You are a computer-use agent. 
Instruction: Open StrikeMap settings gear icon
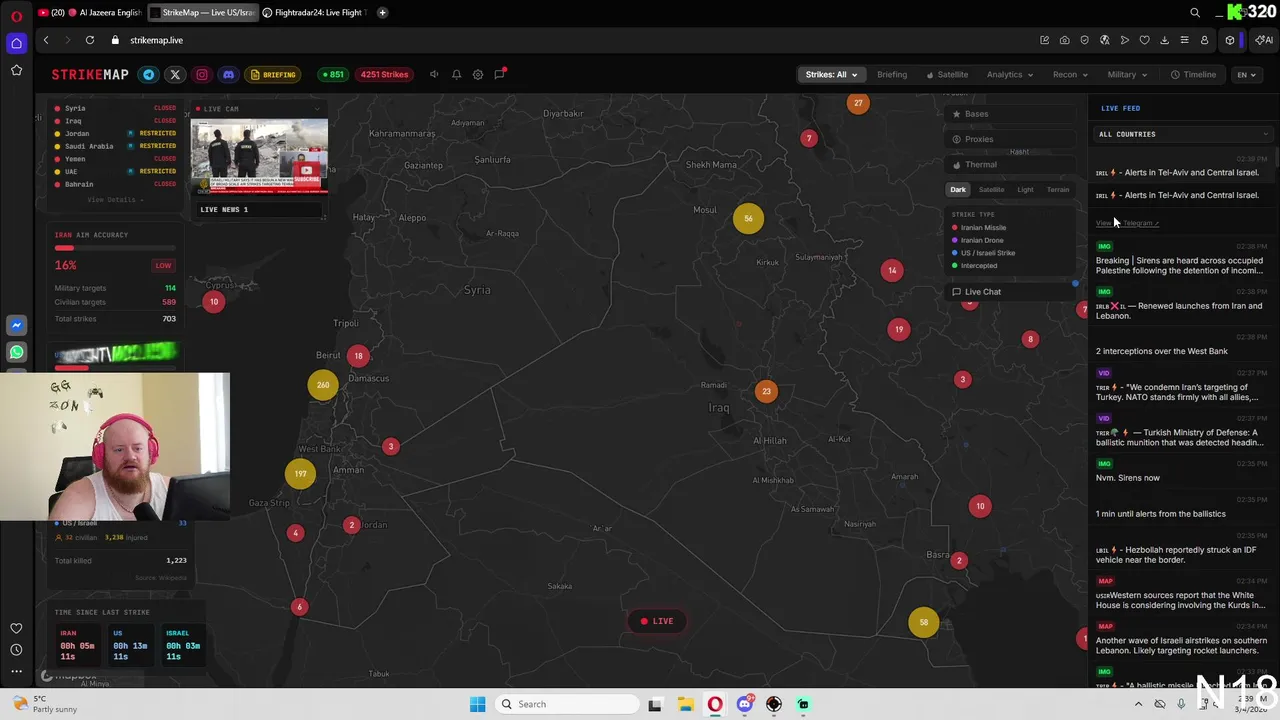tap(478, 75)
